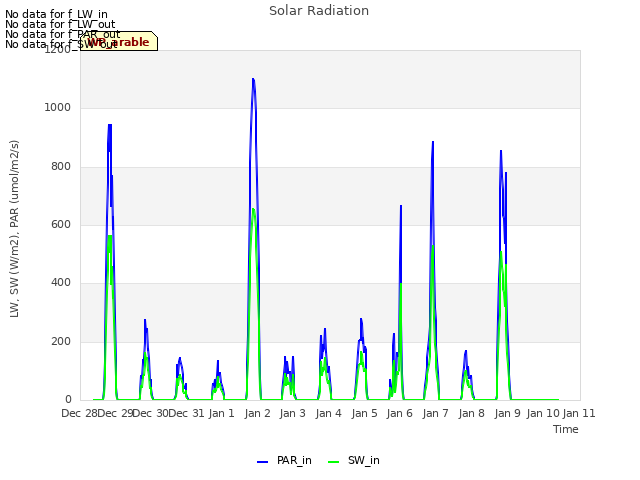
Task: Click the 1000 y-axis tick label
Action: [x=58, y=108]
